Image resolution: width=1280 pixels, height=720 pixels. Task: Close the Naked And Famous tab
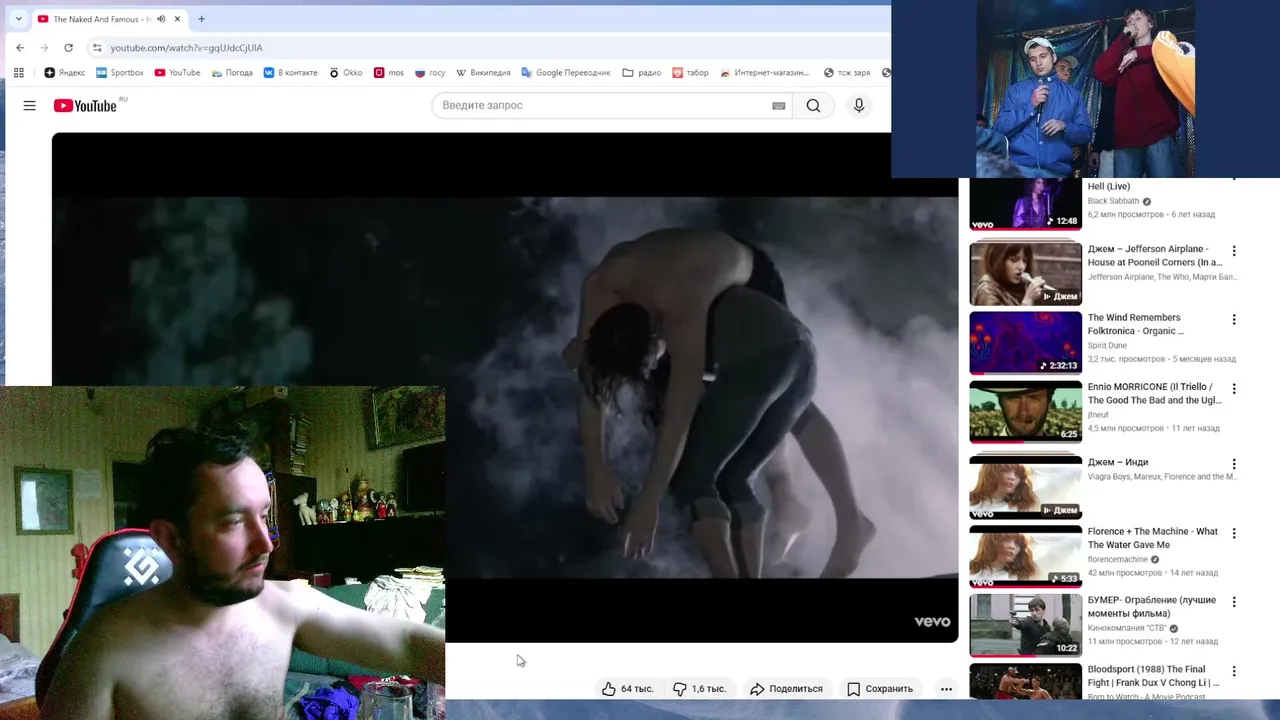click(178, 19)
